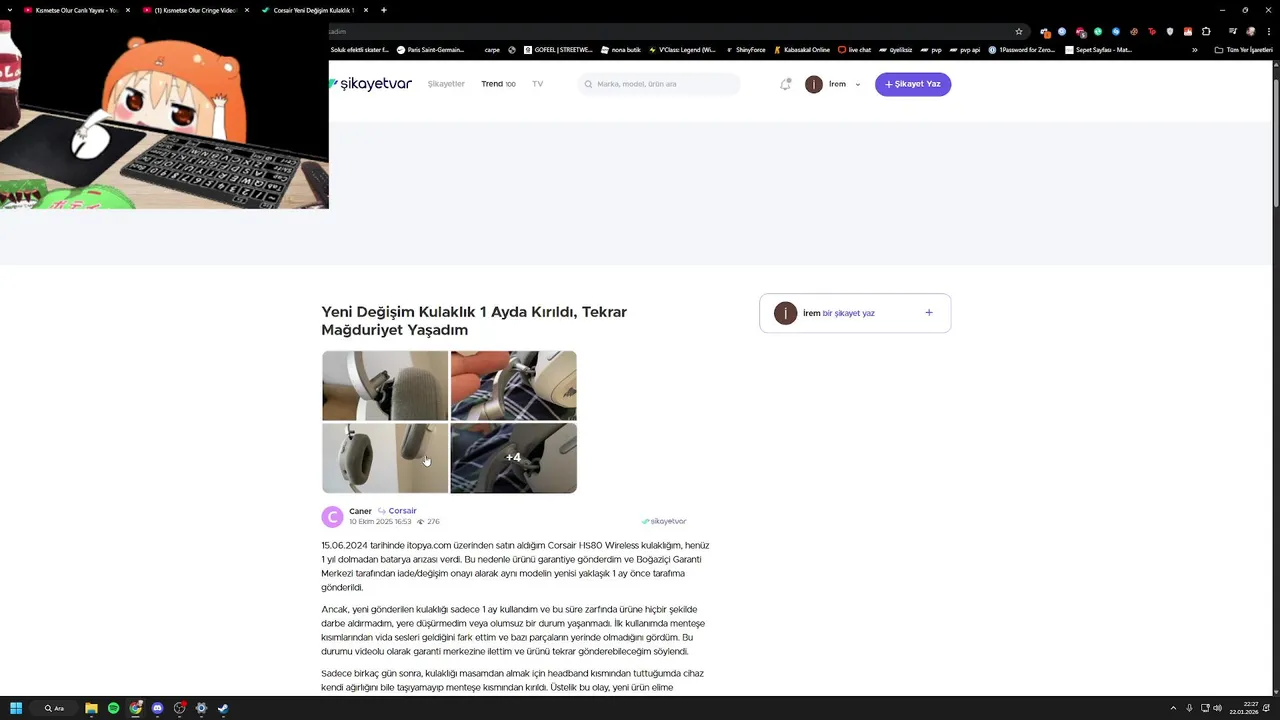The image size is (1280, 720).
Task: Click the Şikayetvar logo
Action: pos(370,84)
